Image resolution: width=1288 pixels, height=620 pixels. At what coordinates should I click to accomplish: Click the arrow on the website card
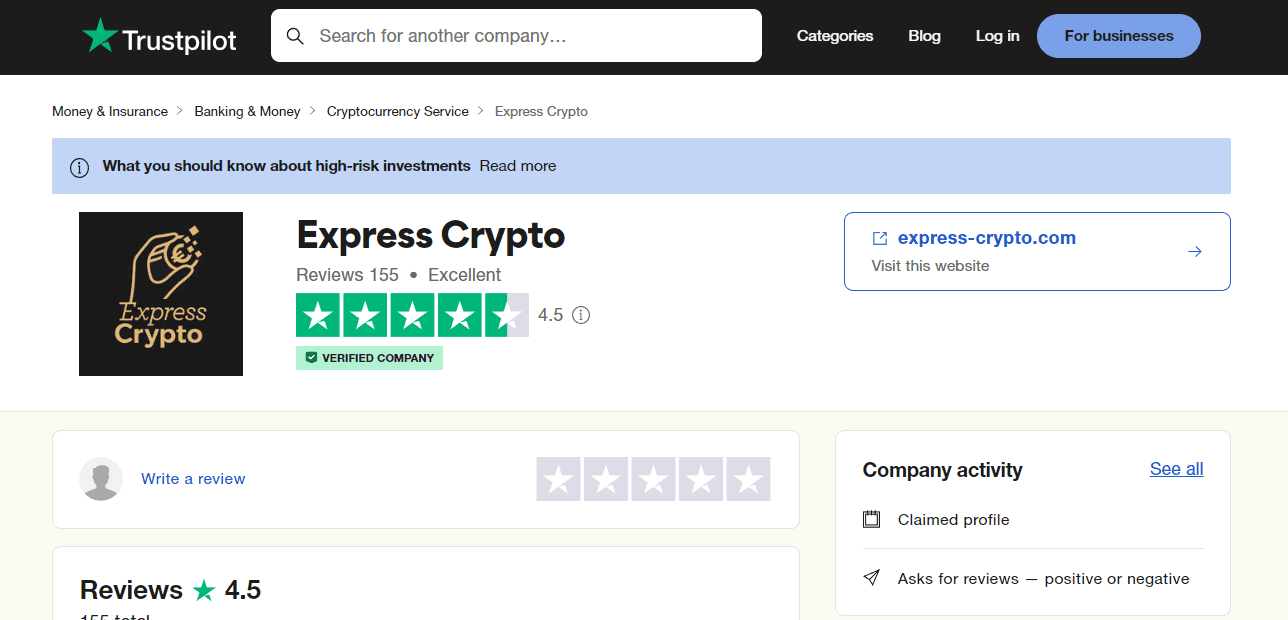(1194, 252)
